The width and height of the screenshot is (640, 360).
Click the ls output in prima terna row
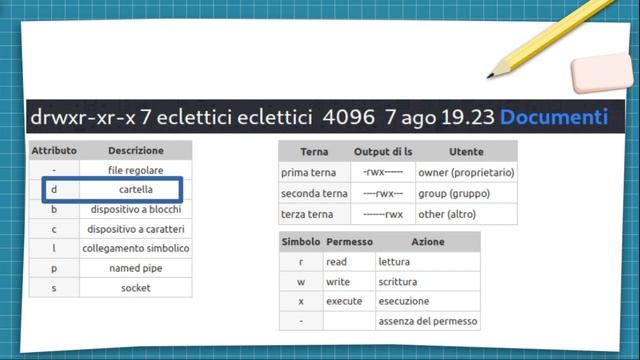(x=383, y=172)
